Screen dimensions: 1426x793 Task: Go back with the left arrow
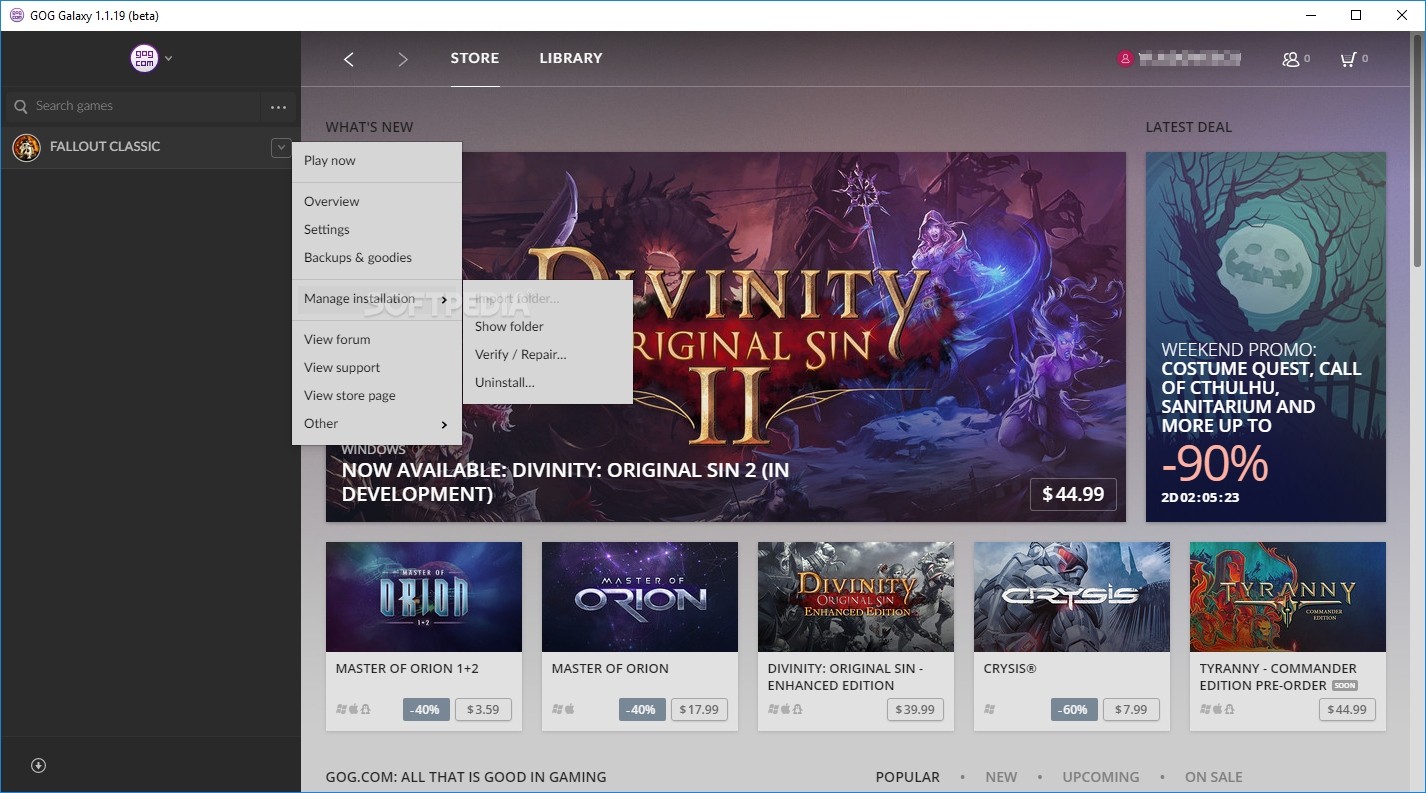pos(349,59)
